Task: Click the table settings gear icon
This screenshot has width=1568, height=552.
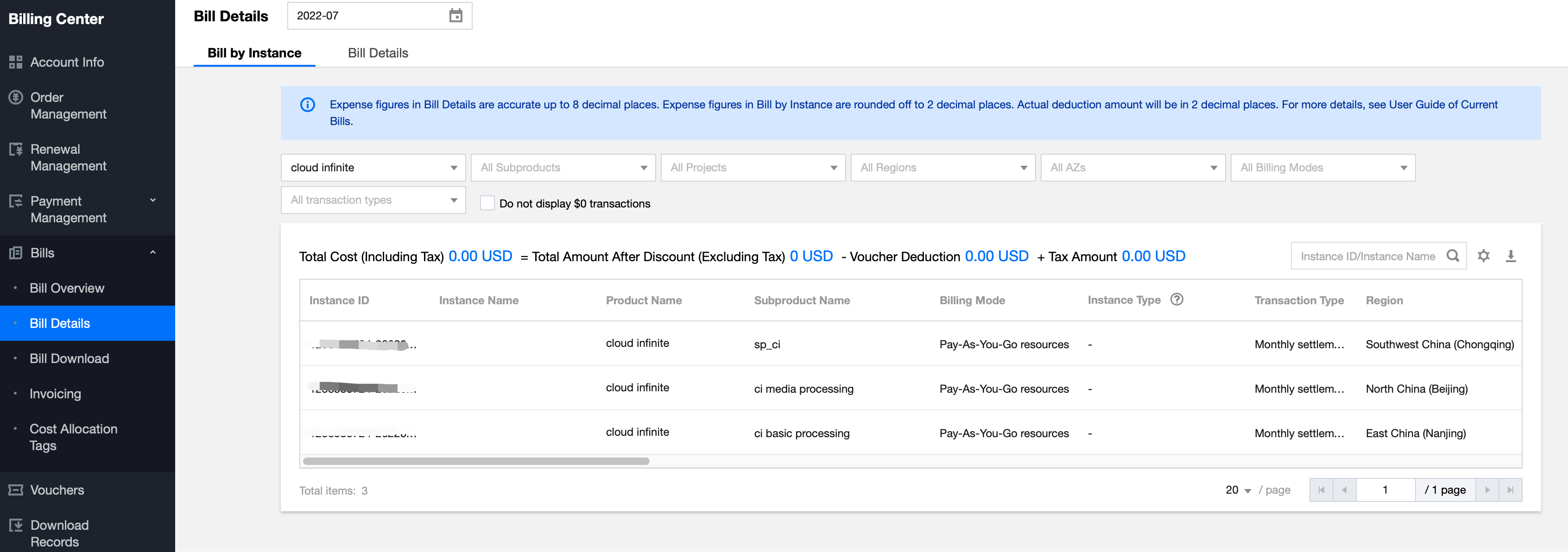Action: (1483, 256)
